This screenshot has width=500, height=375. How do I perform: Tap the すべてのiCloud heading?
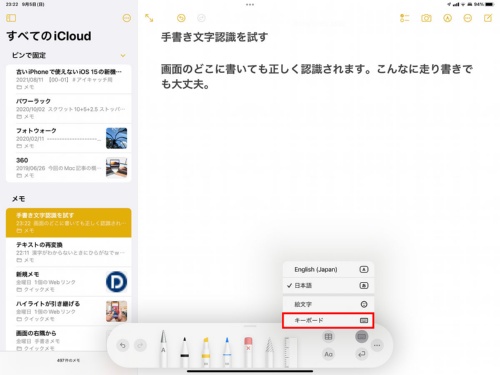49,36
